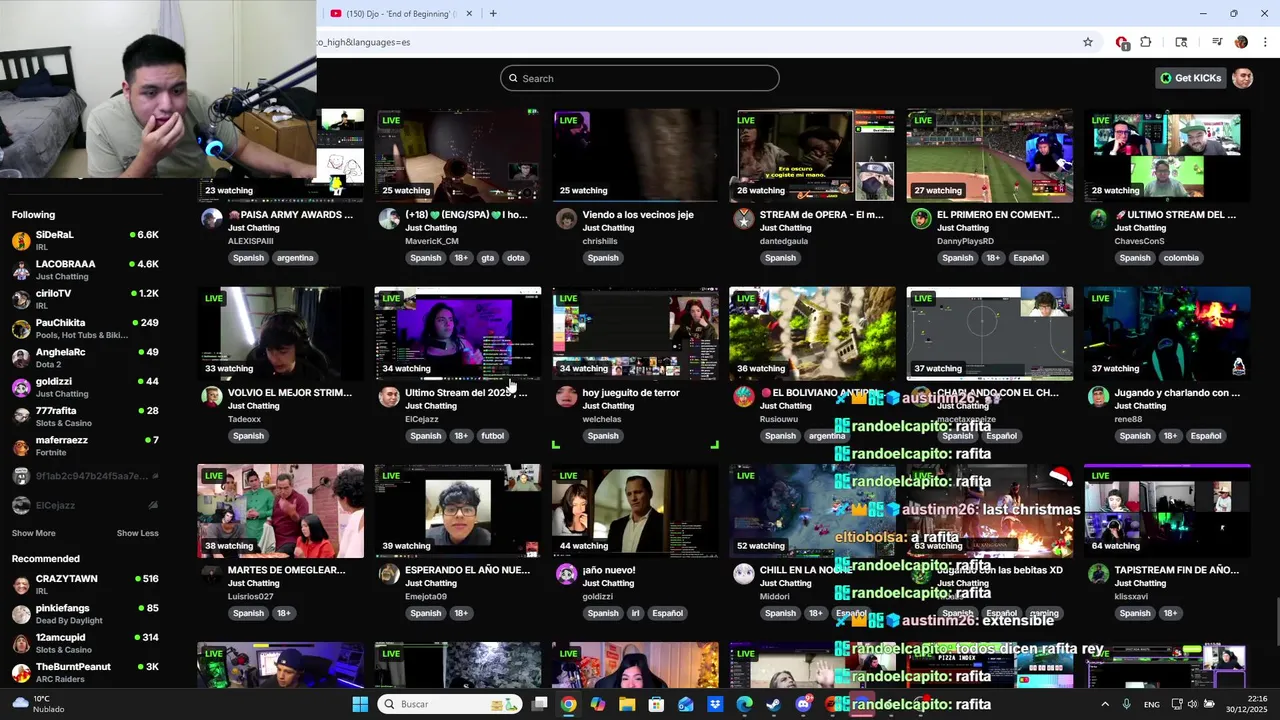Open goldizzi streamer avatar under año nuevo
Viewport: 1280px width, 720px height.
(566, 574)
